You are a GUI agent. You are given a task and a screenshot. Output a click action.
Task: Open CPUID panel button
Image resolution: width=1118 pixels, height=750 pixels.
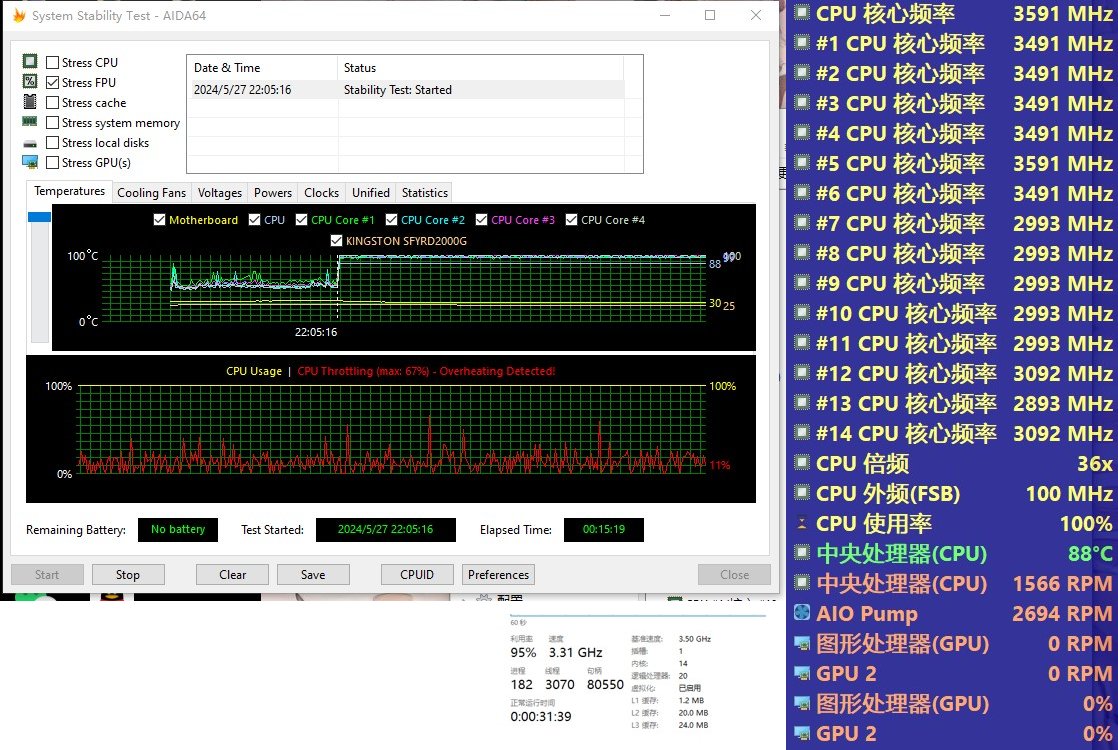(417, 575)
